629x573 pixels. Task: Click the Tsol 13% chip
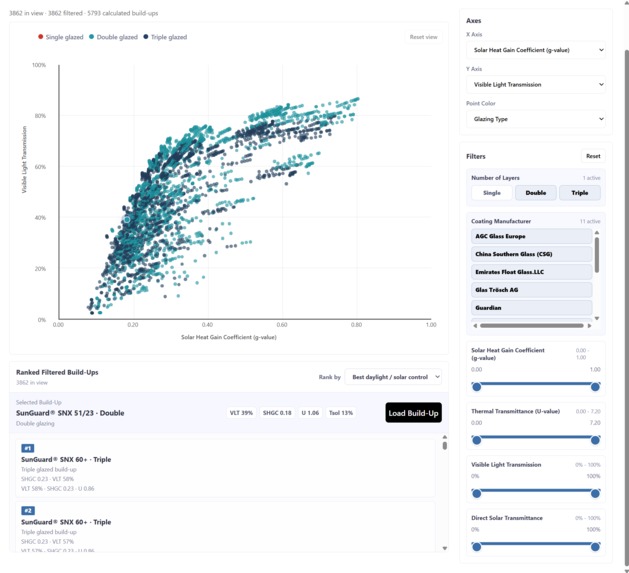tap(341, 413)
